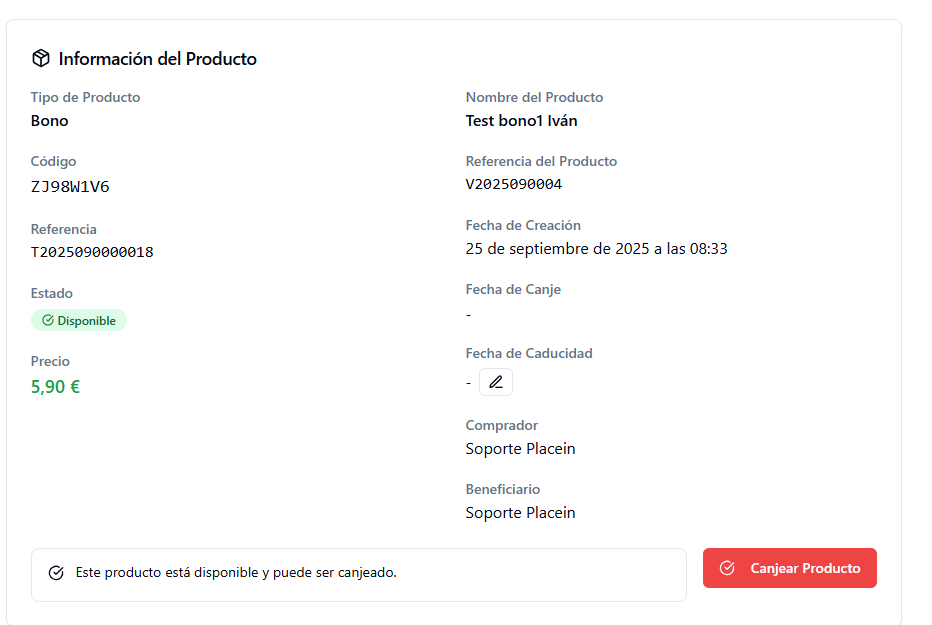Click the pencil edit icon for Fecha de Caducidad
This screenshot has width=932, height=625.
(496, 382)
